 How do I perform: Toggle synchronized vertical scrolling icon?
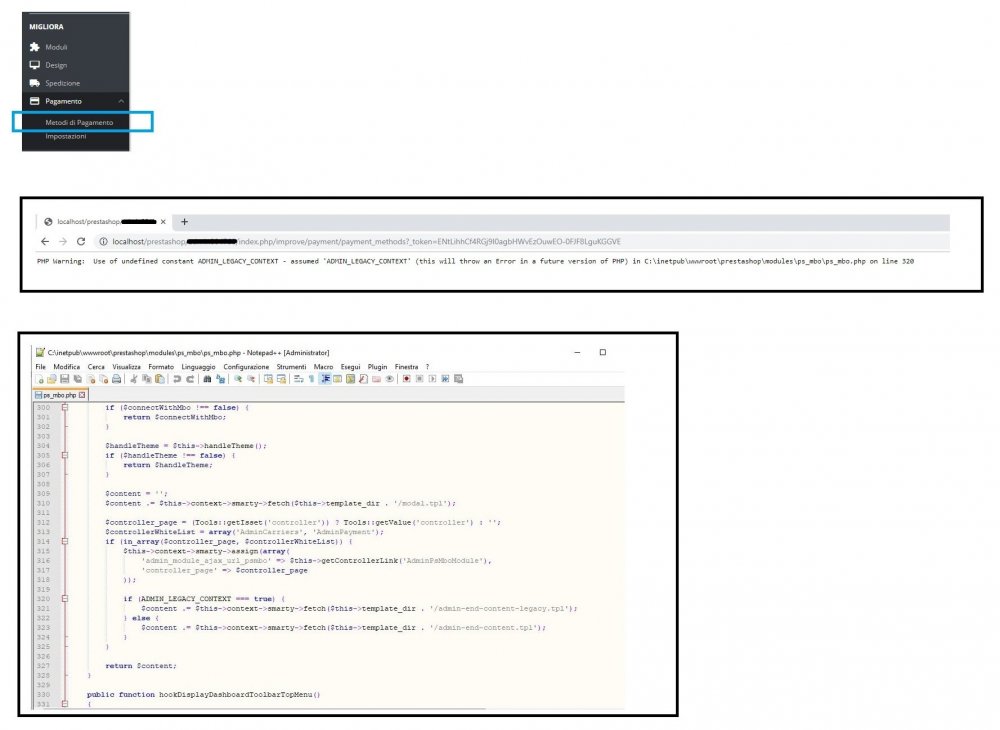click(x=268, y=379)
